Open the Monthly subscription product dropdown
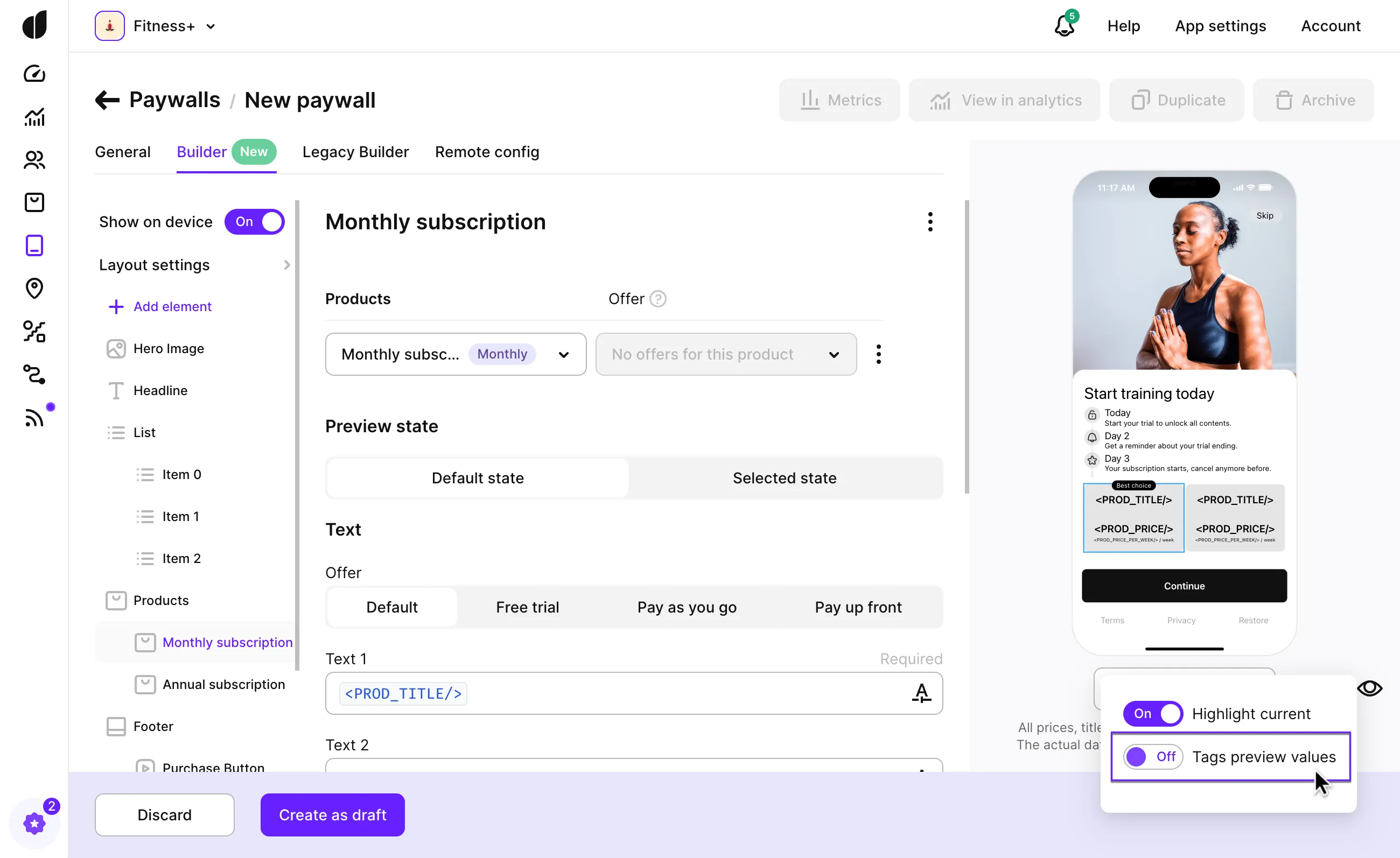Viewport: 1400px width, 858px height. (x=455, y=354)
